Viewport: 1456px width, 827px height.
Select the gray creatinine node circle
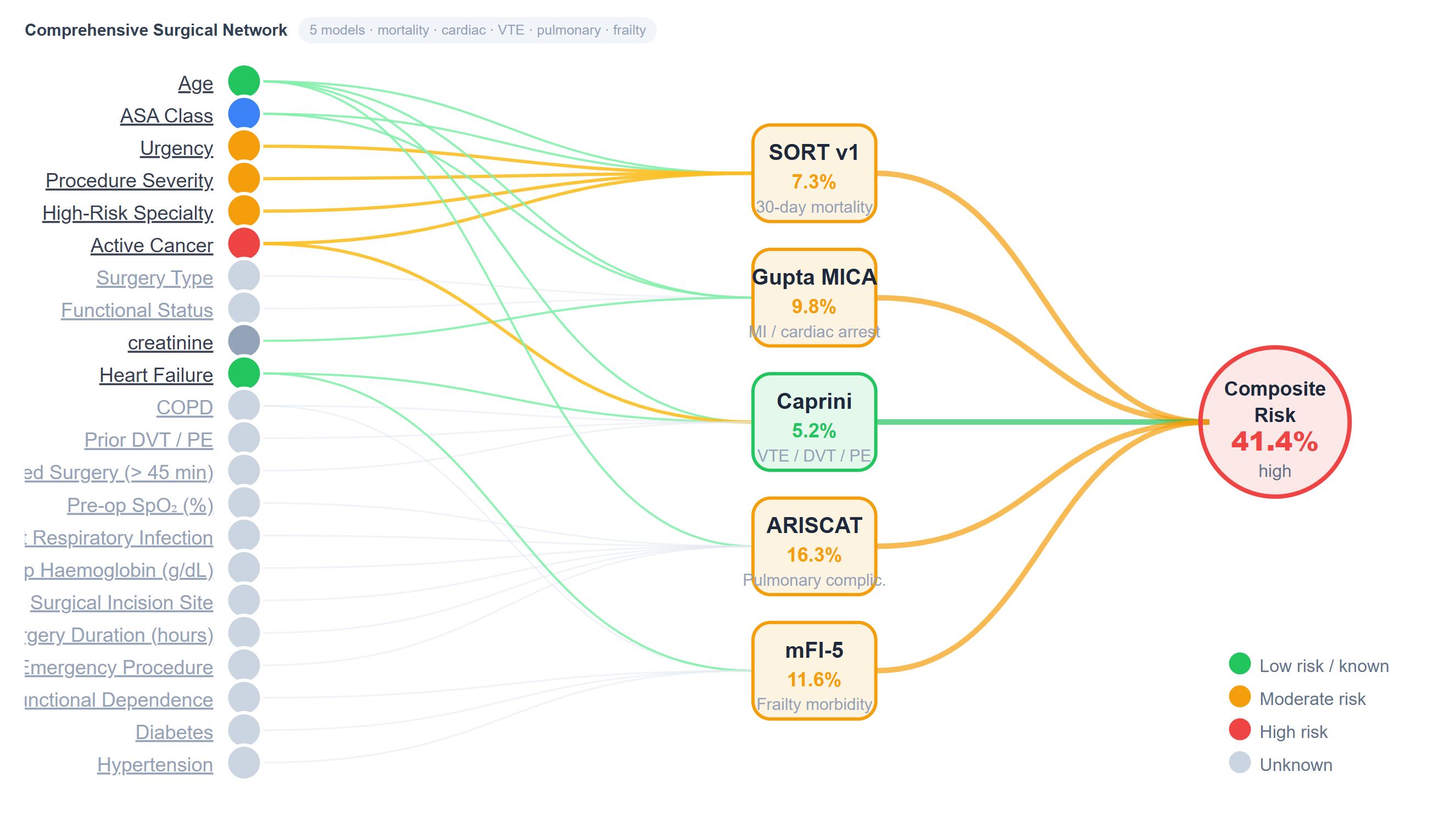click(243, 340)
